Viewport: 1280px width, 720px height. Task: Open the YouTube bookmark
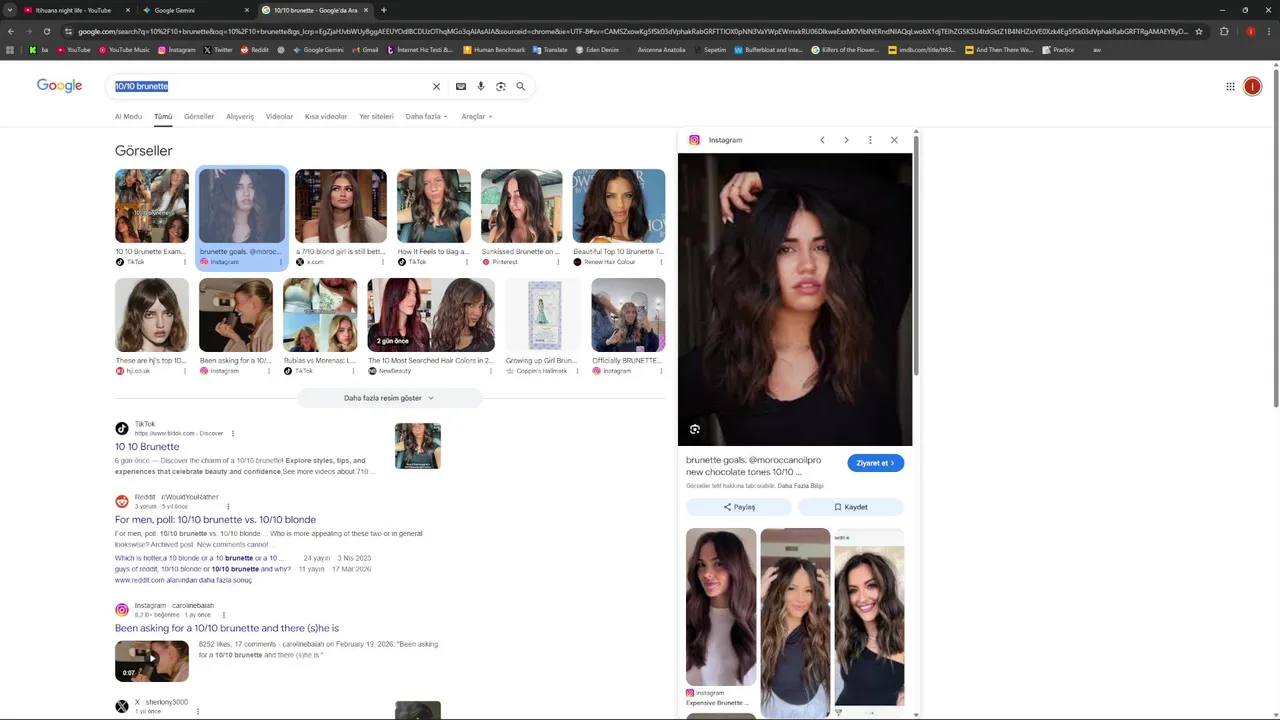coord(74,49)
